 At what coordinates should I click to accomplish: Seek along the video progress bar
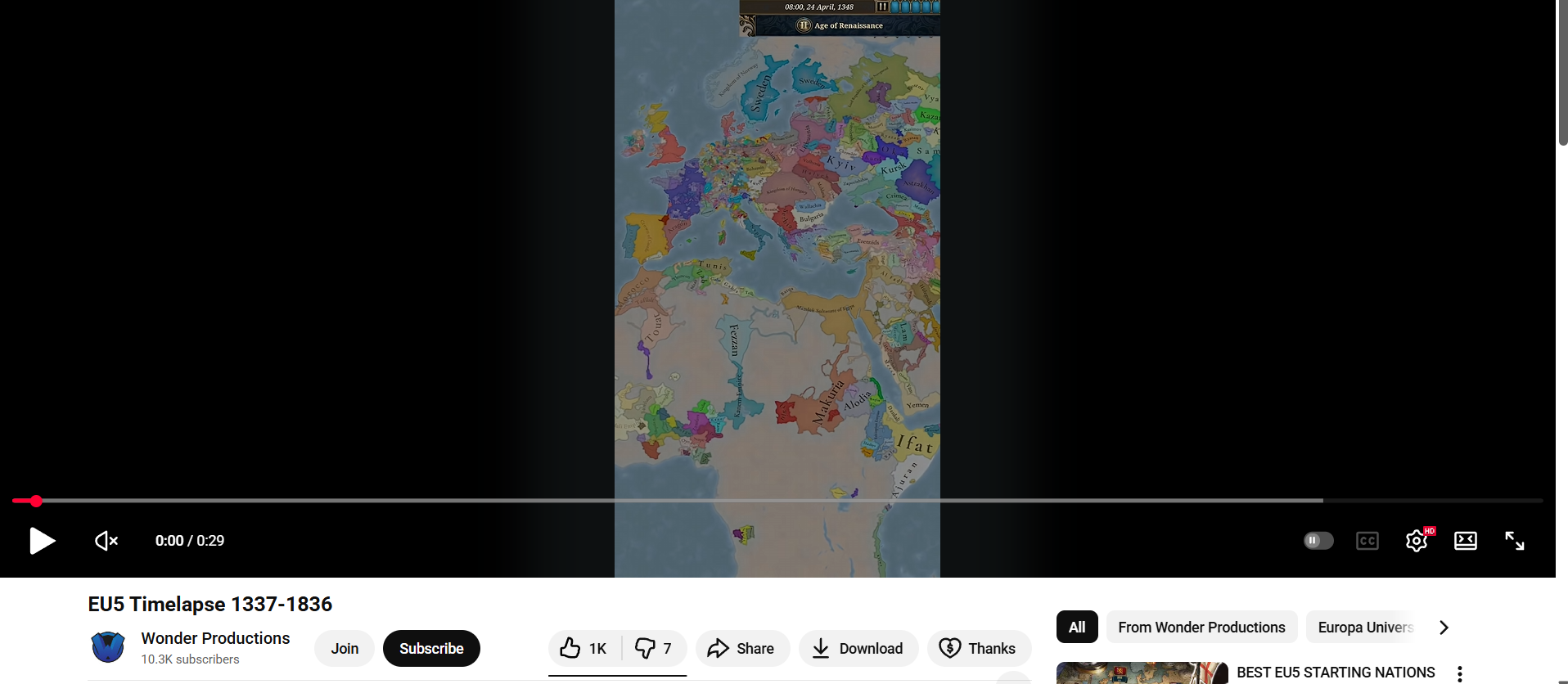pyautogui.click(x=777, y=501)
